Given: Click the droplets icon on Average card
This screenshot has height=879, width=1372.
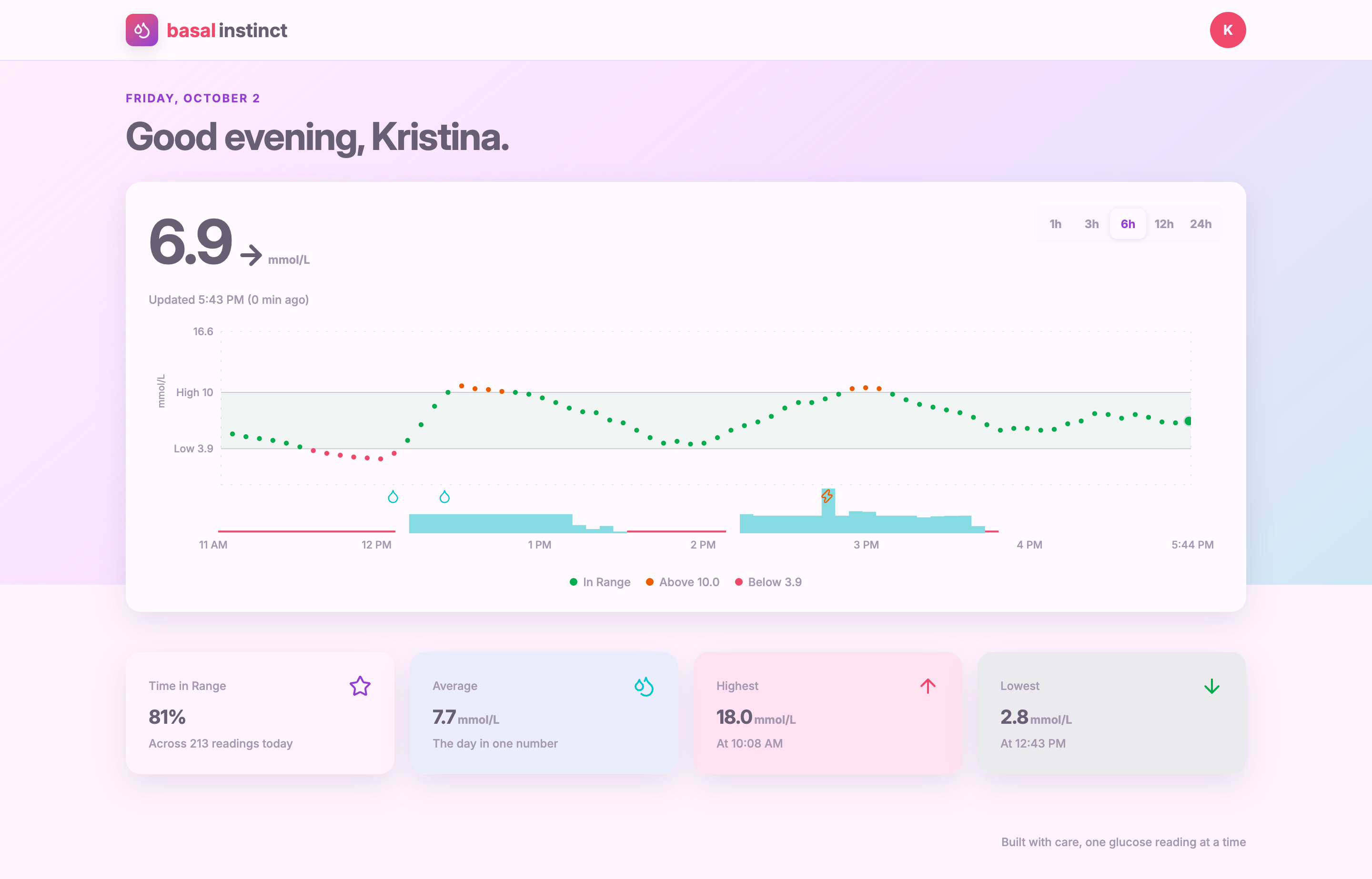Looking at the screenshot, I should tap(644, 686).
